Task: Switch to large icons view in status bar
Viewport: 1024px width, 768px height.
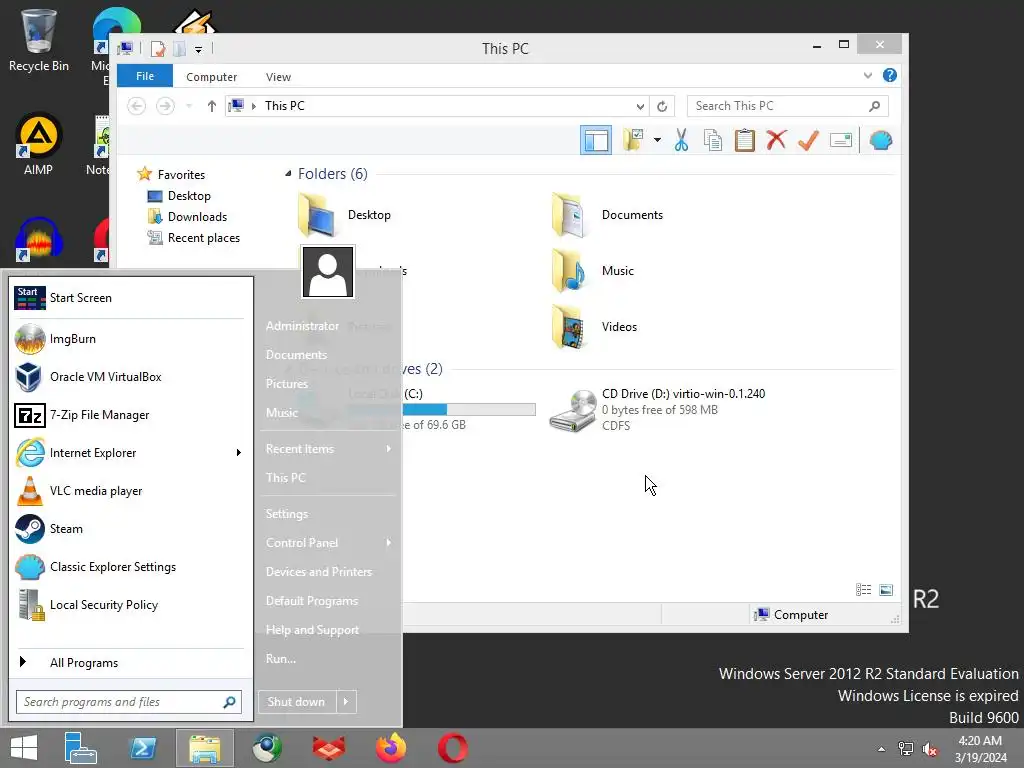Action: pyautogui.click(x=886, y=590)
